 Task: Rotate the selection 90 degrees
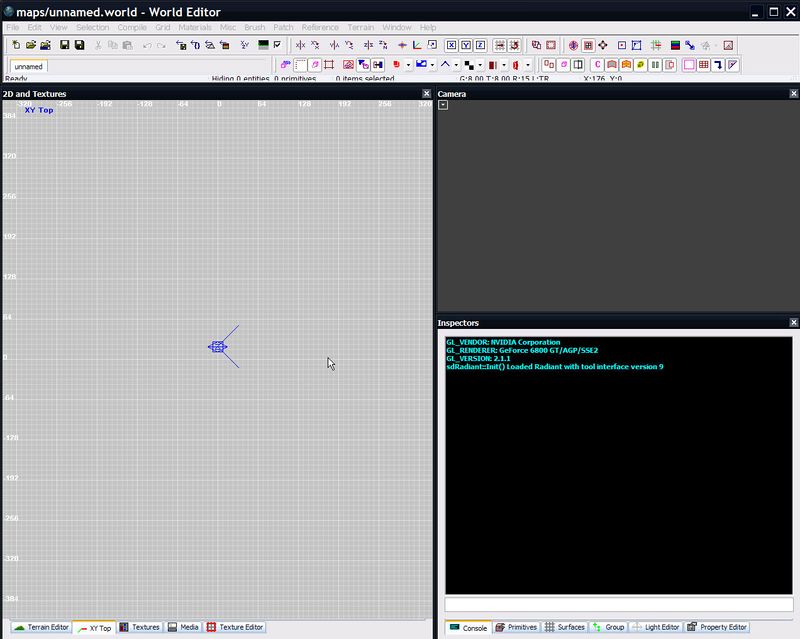[316, 45]
